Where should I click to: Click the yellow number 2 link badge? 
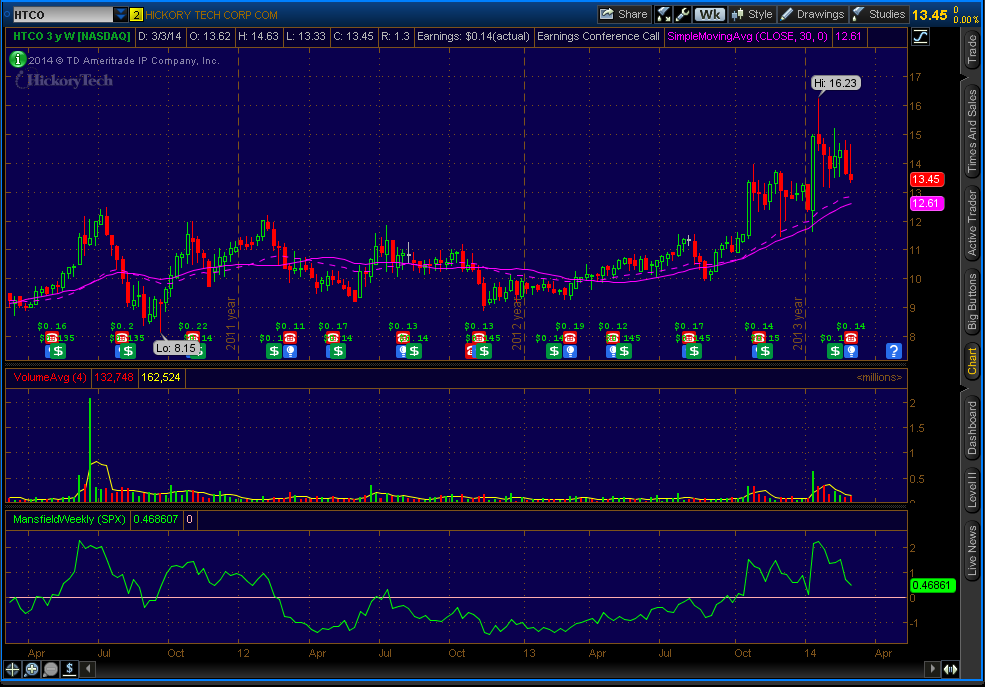tap(136, 14)
